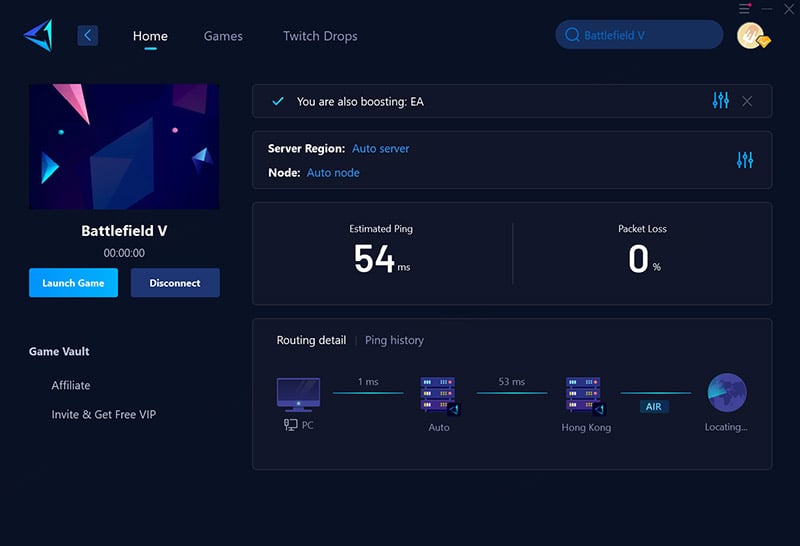This screenshot has height=546, width=800.
Task: Click the Auto server node icon
Action: click(439, 395)
